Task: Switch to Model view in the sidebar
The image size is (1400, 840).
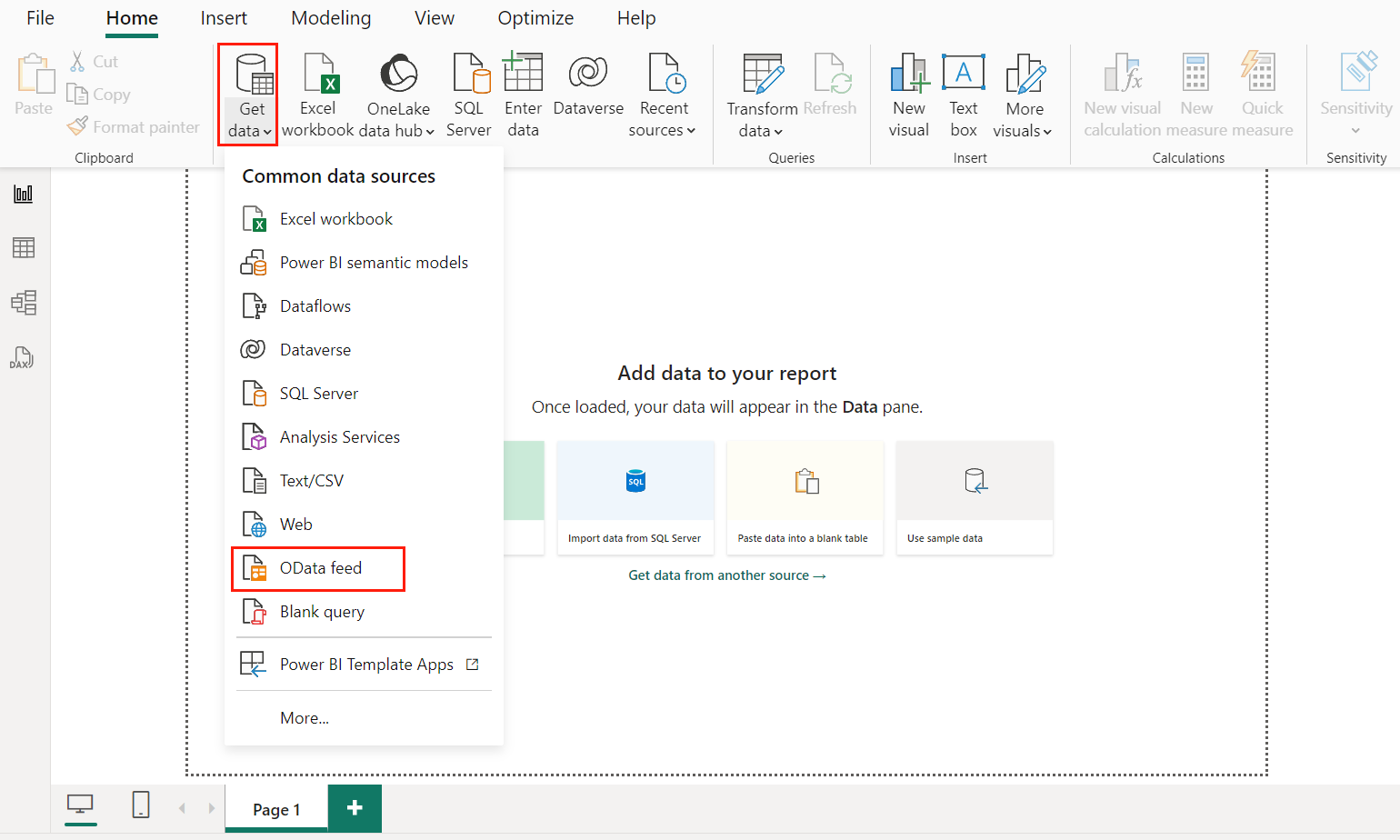Action: coord(24,302)
